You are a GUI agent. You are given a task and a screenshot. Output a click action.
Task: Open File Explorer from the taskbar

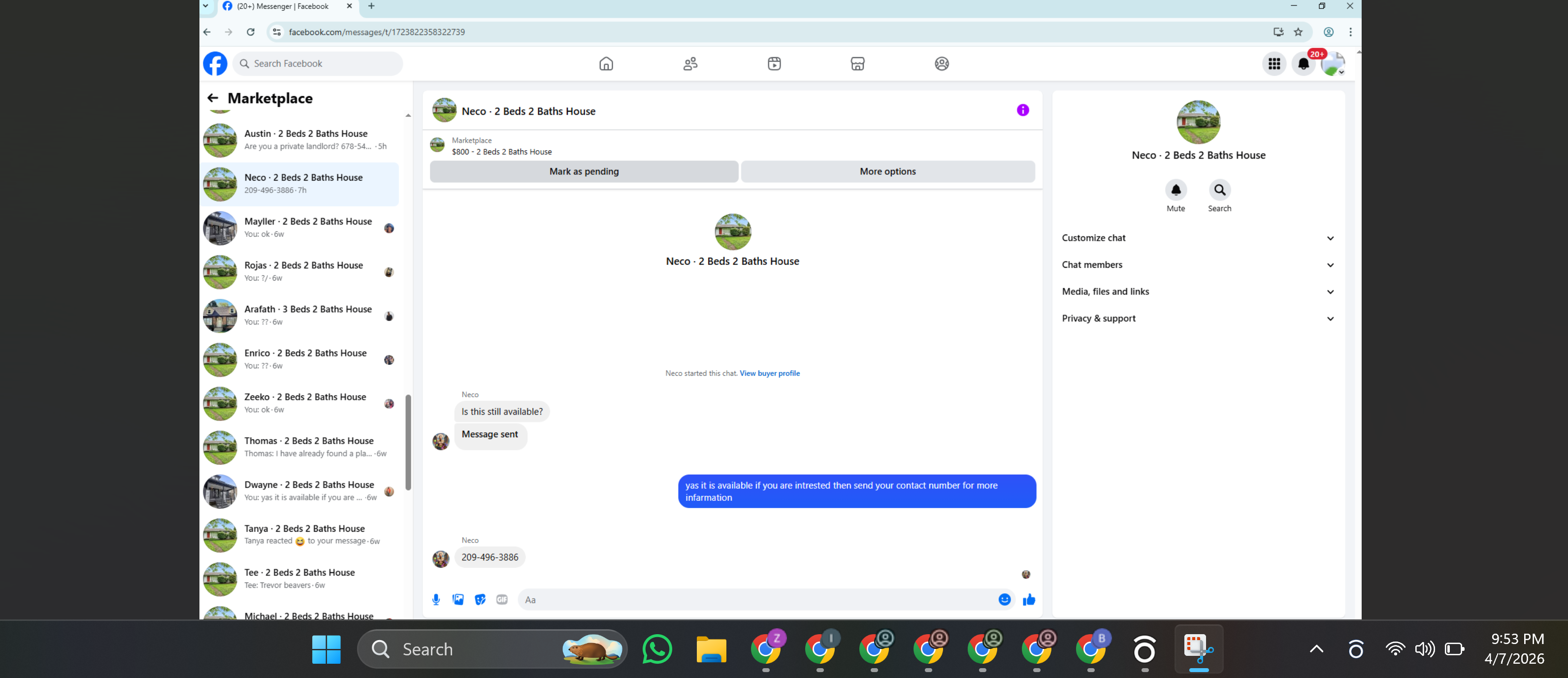tap(712, 649)
